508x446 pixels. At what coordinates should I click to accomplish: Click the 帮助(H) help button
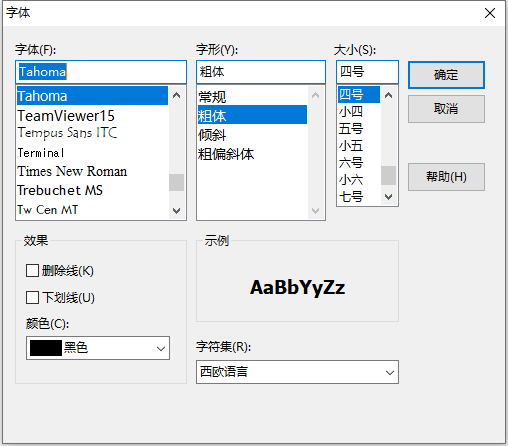446,177
